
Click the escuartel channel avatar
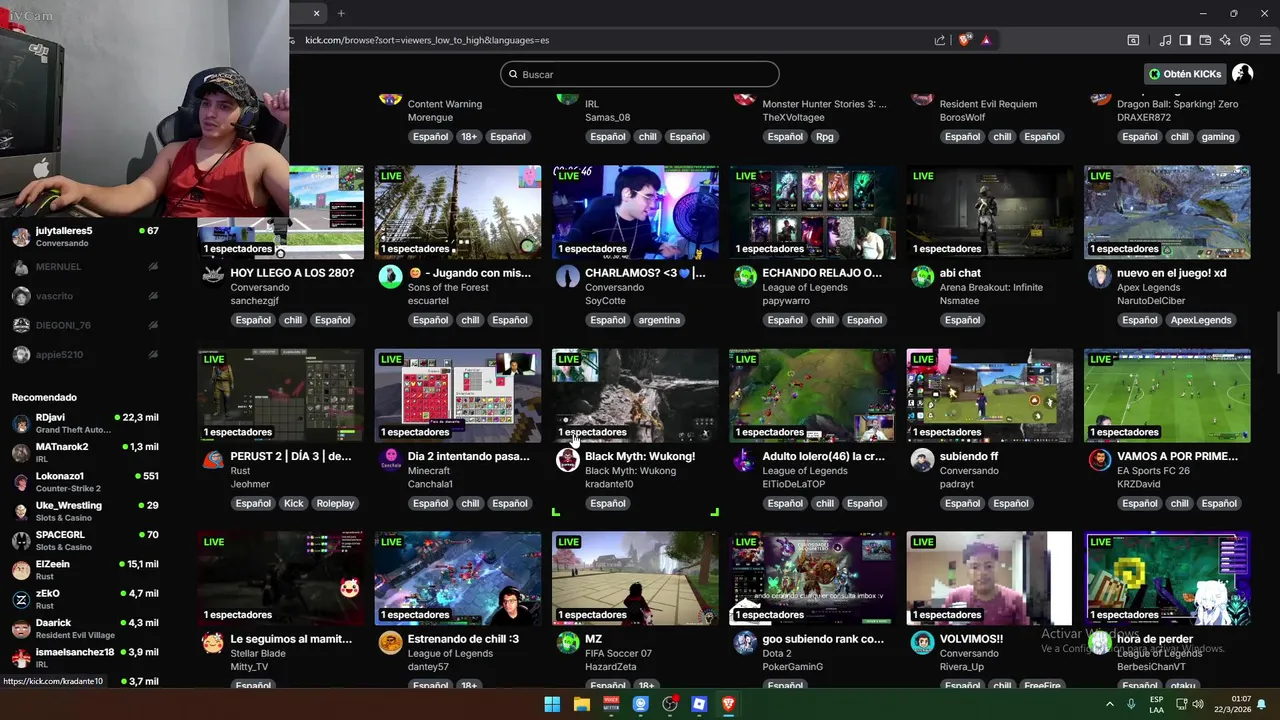coord(391,277)
